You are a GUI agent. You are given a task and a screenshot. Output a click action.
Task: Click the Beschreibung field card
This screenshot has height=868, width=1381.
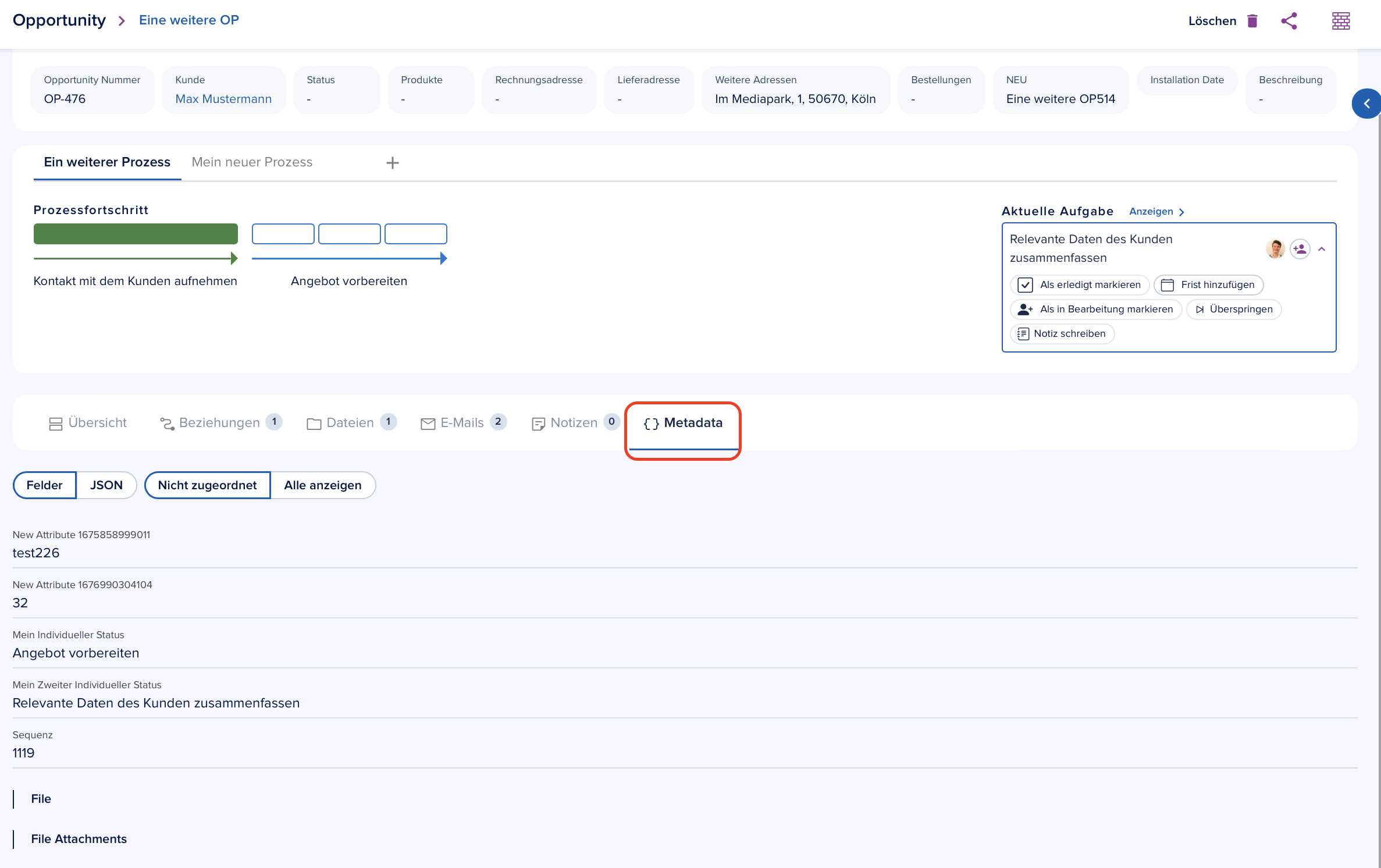tap(1291, 90)
